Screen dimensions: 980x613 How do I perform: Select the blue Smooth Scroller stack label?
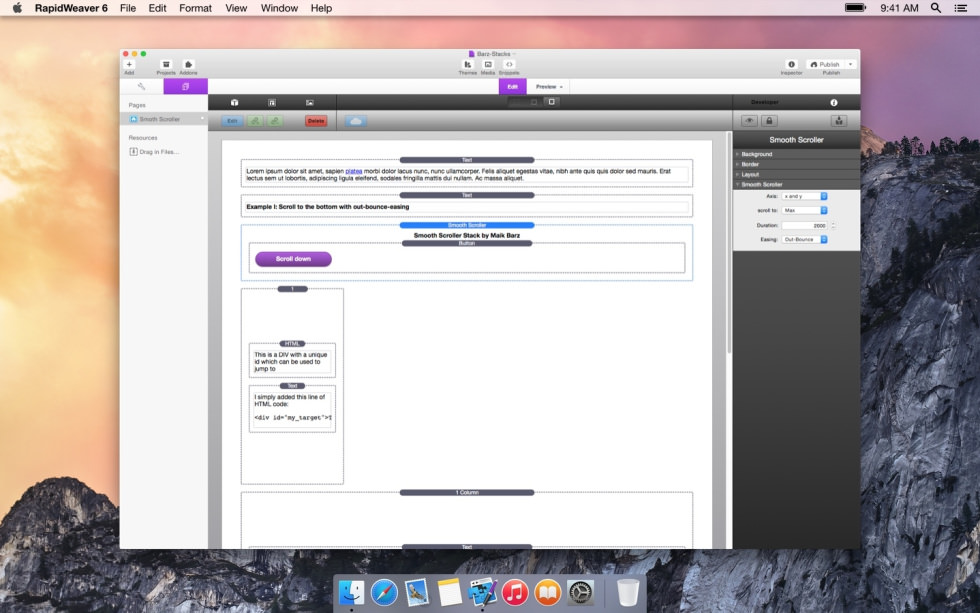click(x=467, y=225)
